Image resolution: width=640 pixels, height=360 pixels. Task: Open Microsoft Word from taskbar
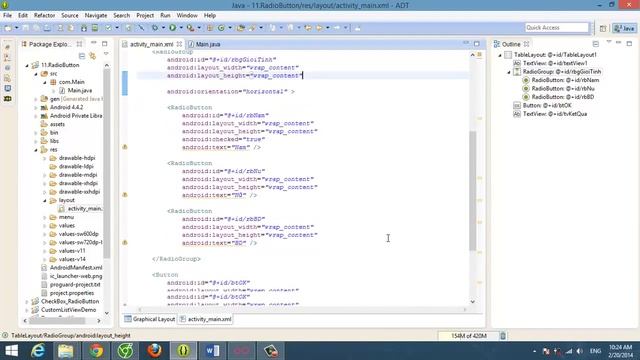(212, 351)
